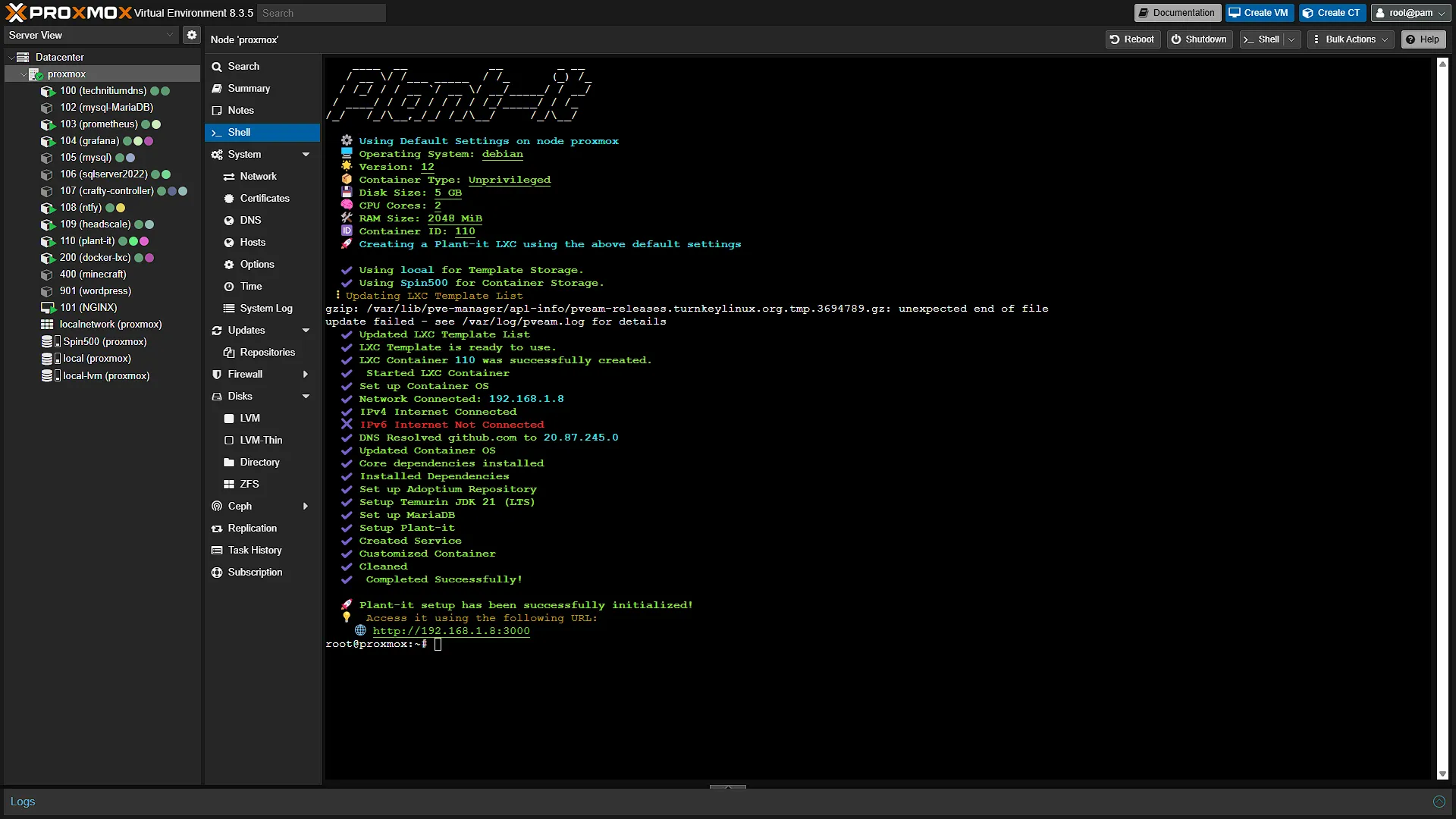Click the magenta tag dot on 104 (grafana)
This screenshot has width=1456, height=819.
coord(149,141)
